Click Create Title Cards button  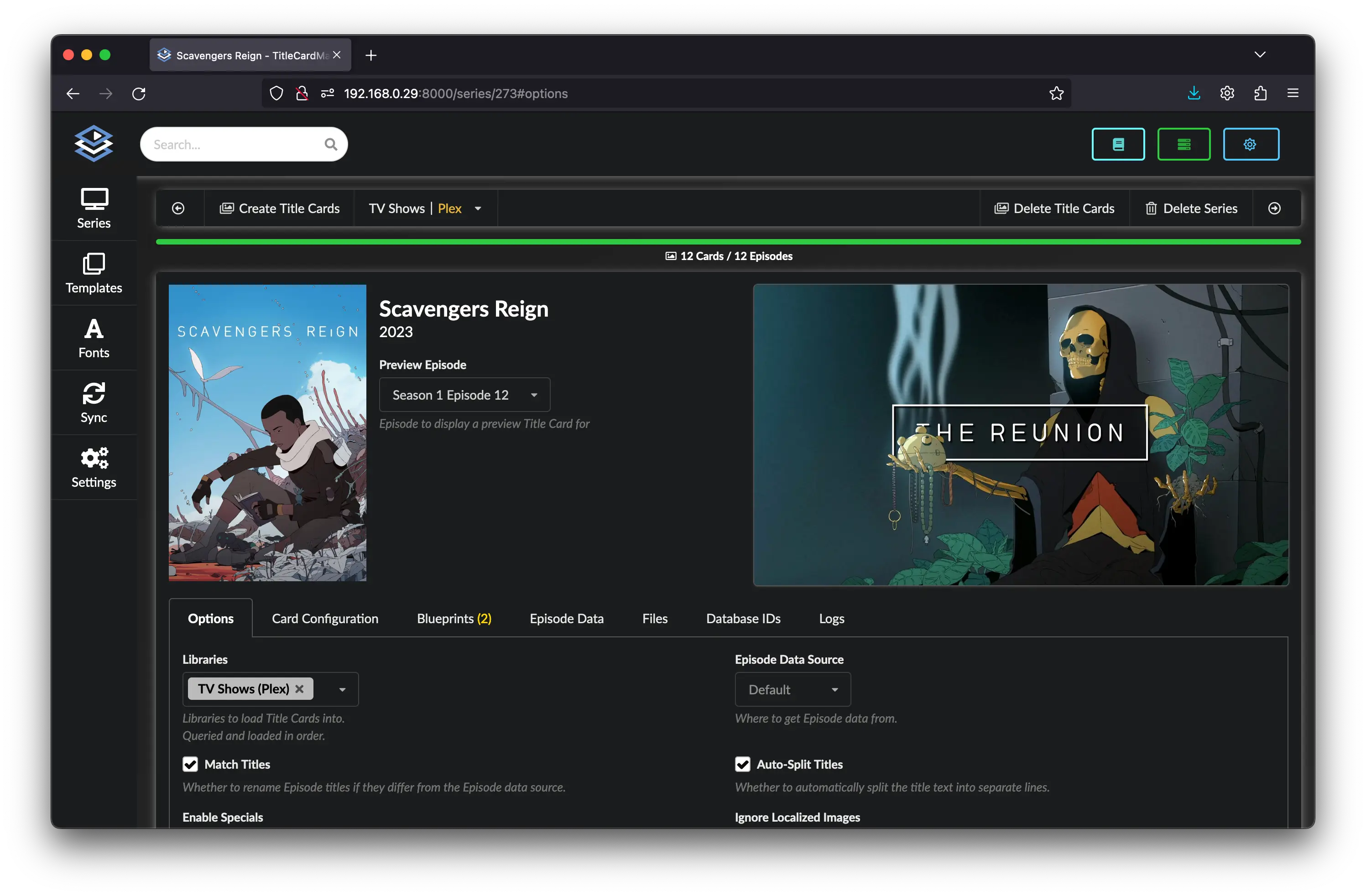tap(279, 208)
